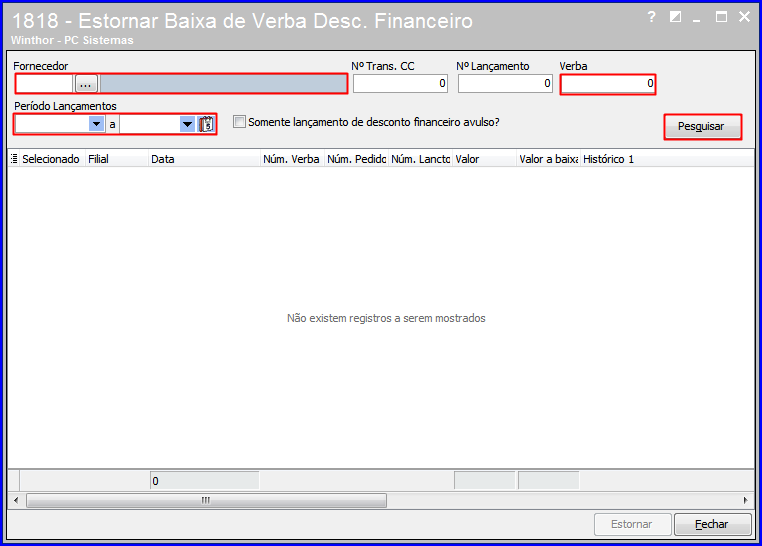
Task: Sort by Histórico 1 column header
Action: click(x=667, y=159)
